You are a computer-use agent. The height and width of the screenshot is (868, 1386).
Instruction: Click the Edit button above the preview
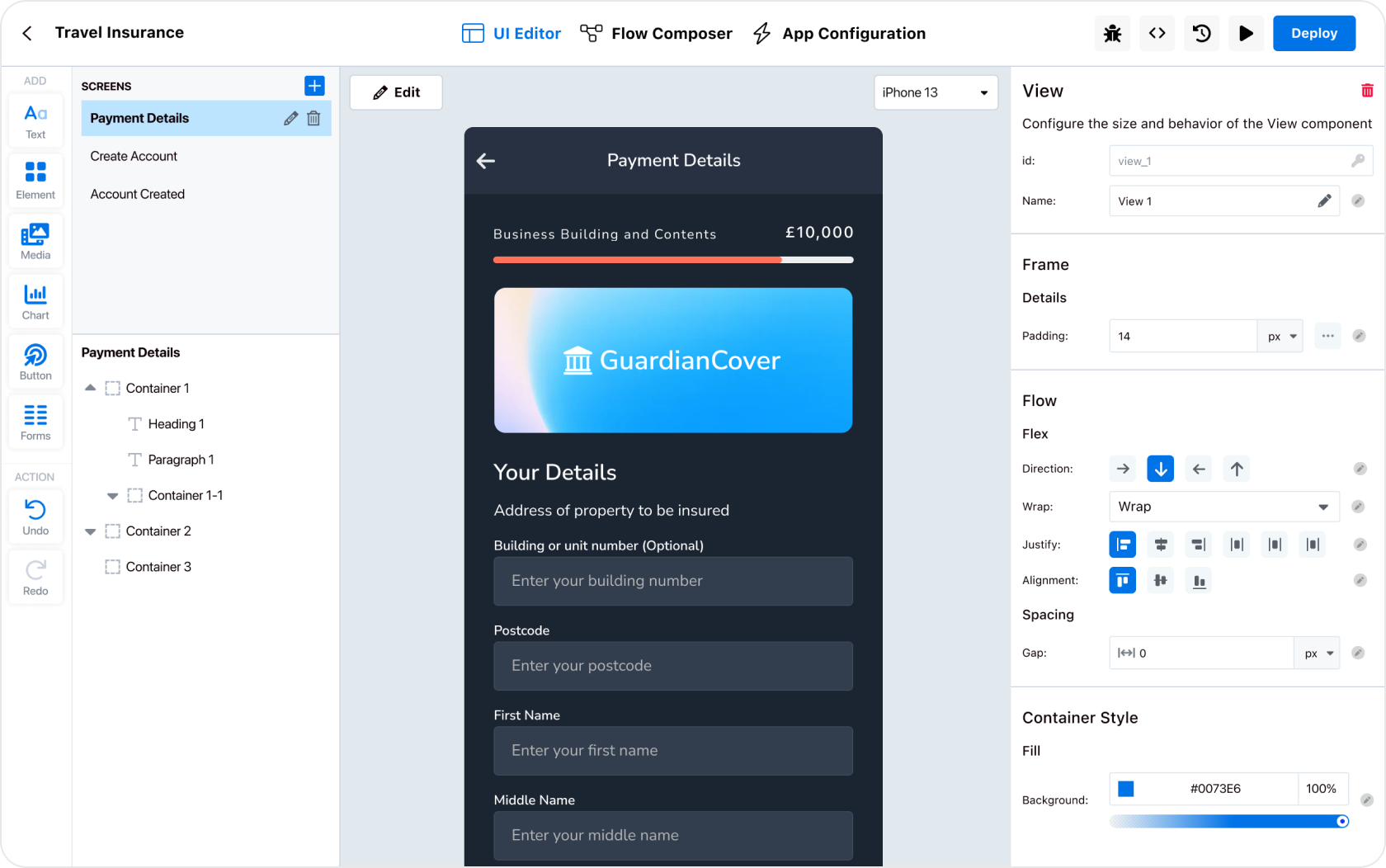click(396, 92)
